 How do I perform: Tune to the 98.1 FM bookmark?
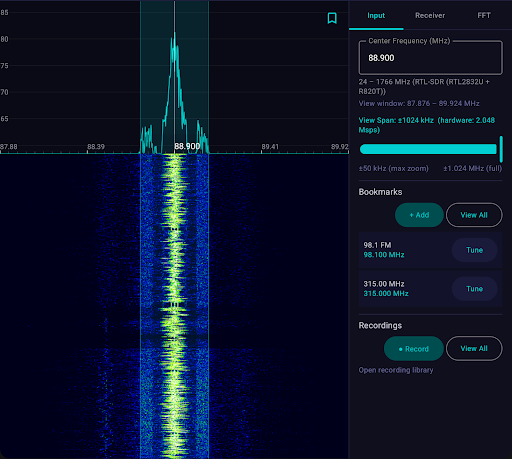pyautogui.click(x=474, y=250)
